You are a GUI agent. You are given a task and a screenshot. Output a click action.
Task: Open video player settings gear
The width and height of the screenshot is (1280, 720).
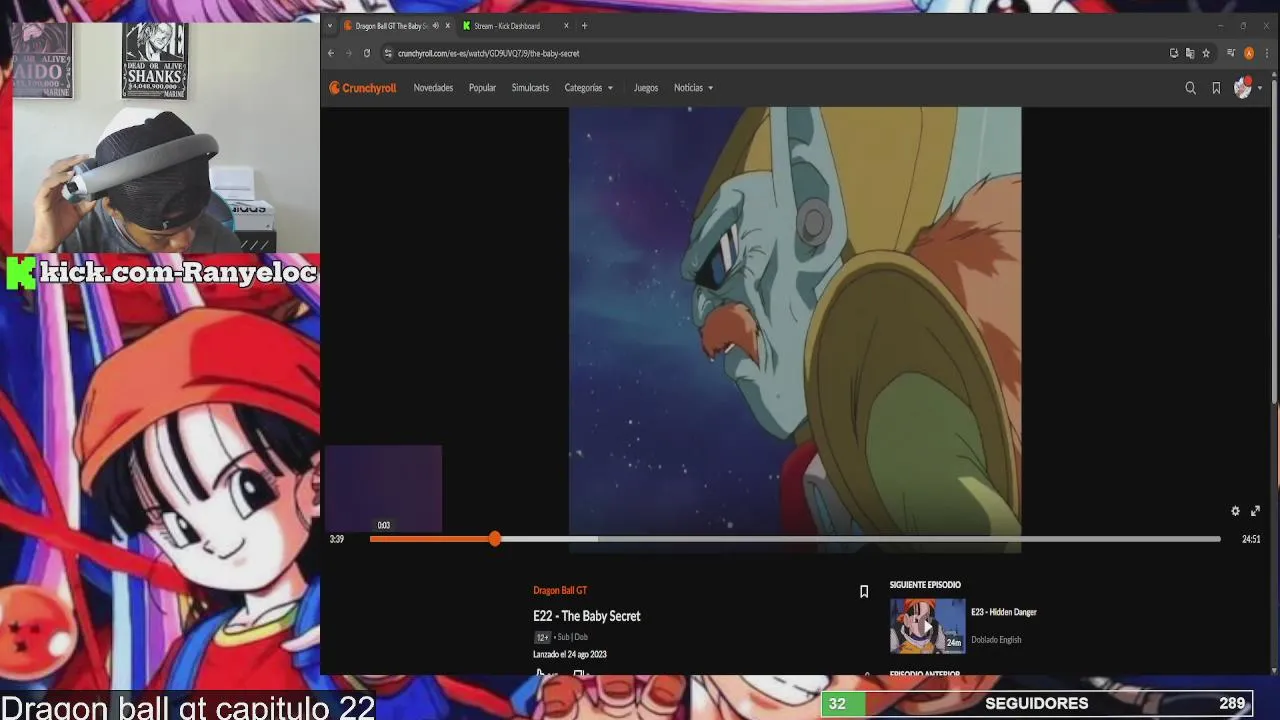pyautogui.click(x=1235, y=511)
